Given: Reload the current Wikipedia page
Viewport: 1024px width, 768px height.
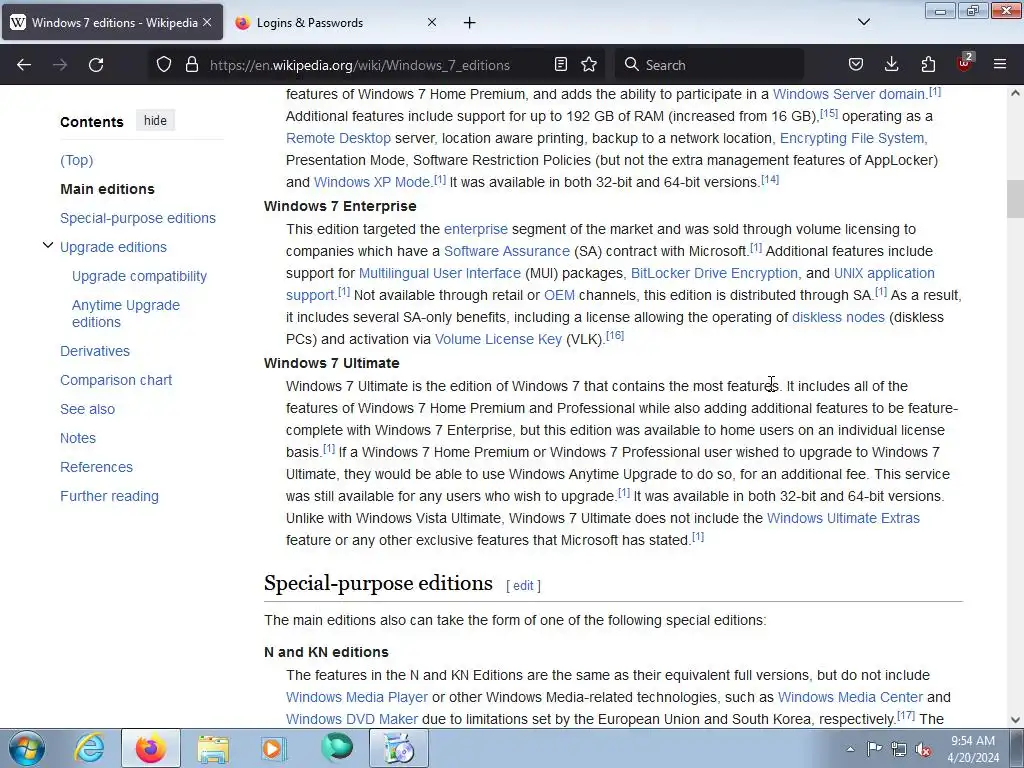Looking at the screenshot, I should pyautogui.click(x=96, y=65).
